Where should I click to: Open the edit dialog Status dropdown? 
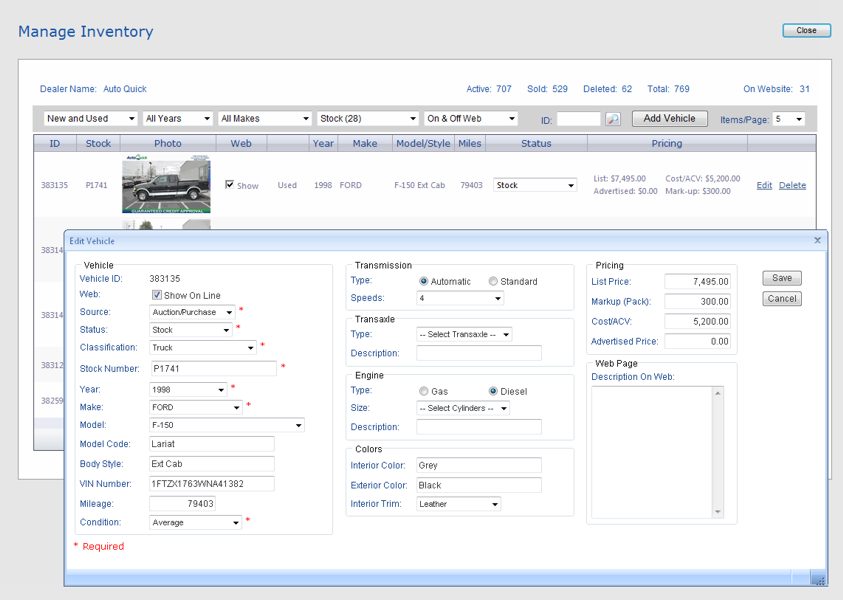191,330
